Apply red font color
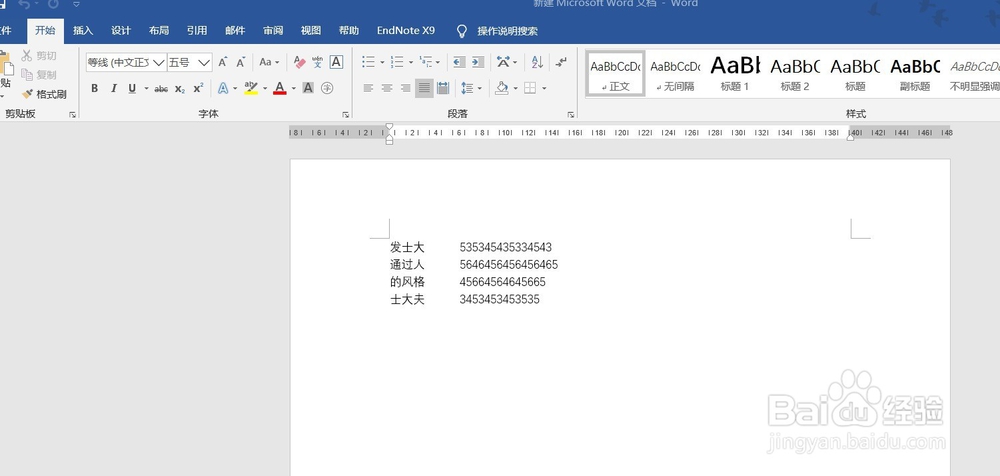1000x476 pixels. [279, 88]
